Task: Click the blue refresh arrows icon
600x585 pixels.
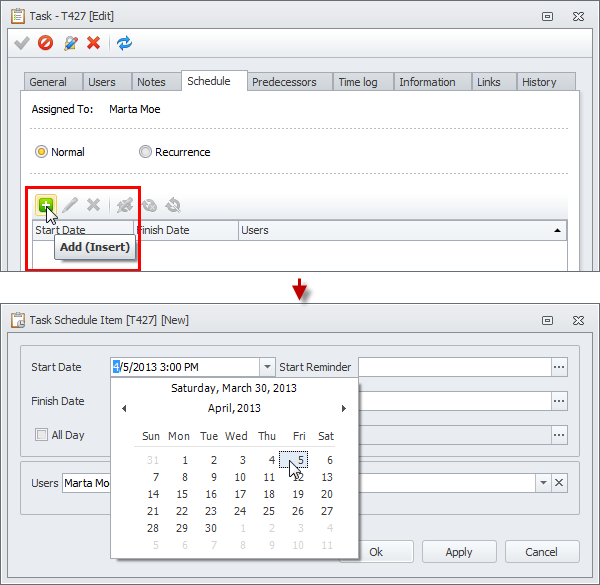Action: (x=124, y=43)
